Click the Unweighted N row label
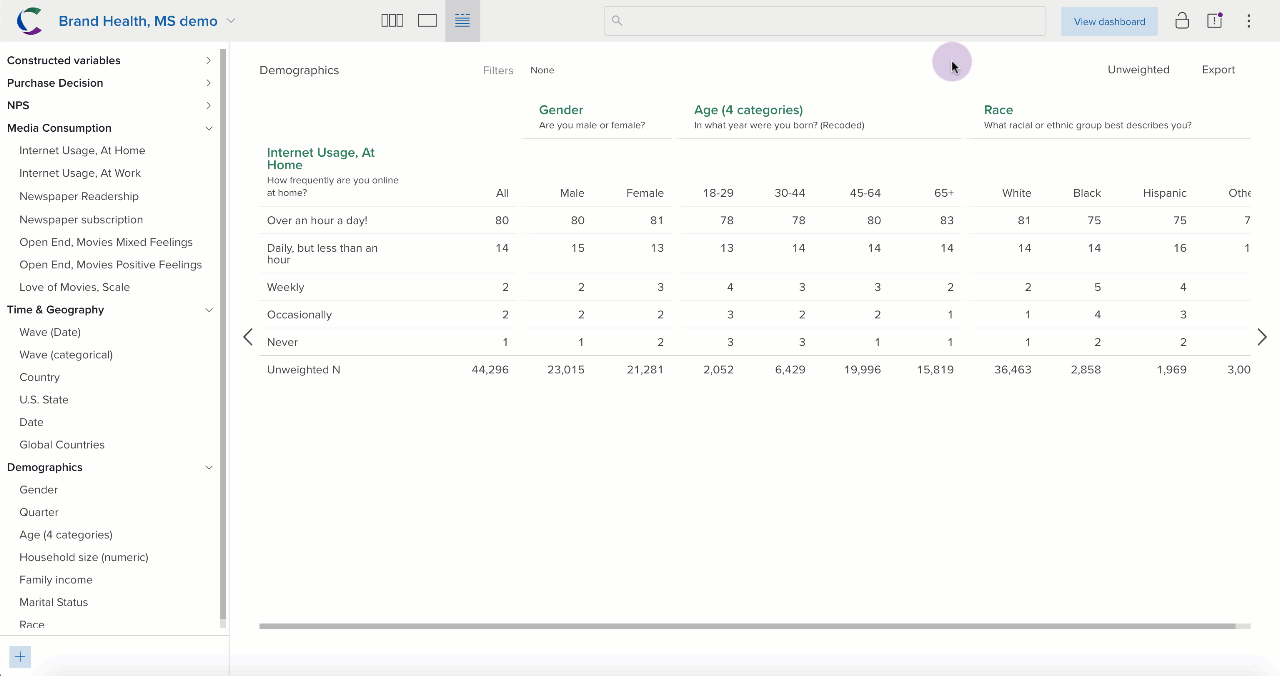 304,370
